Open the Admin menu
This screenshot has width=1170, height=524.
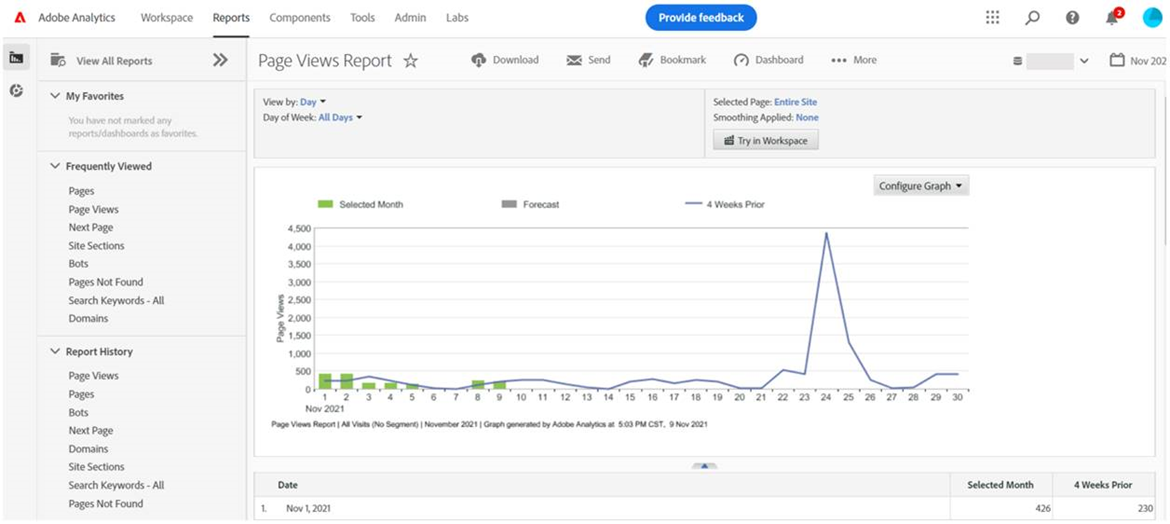pyautogui.click(x=410, y=18)
